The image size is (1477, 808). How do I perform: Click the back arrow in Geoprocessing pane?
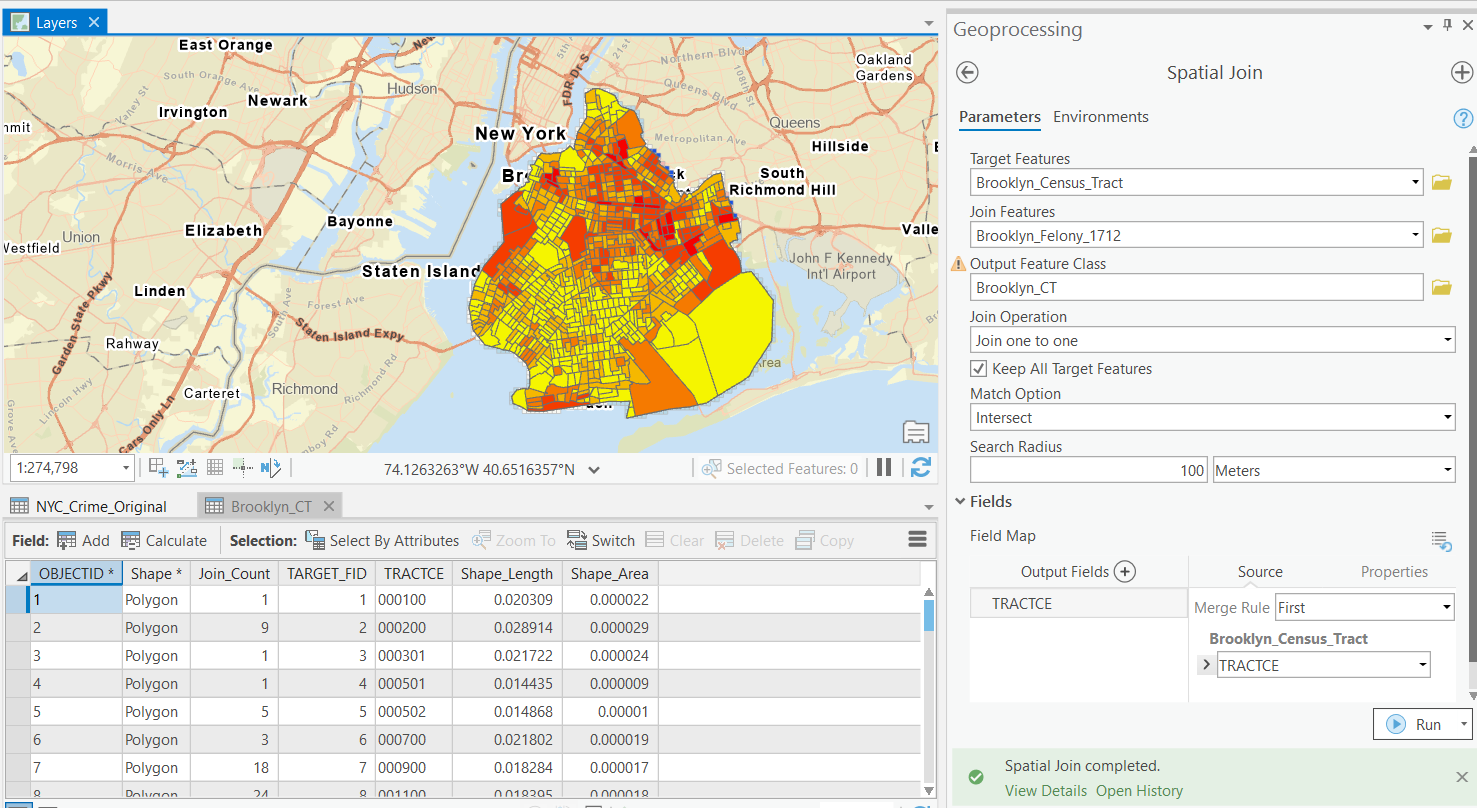tap(967, 73)
